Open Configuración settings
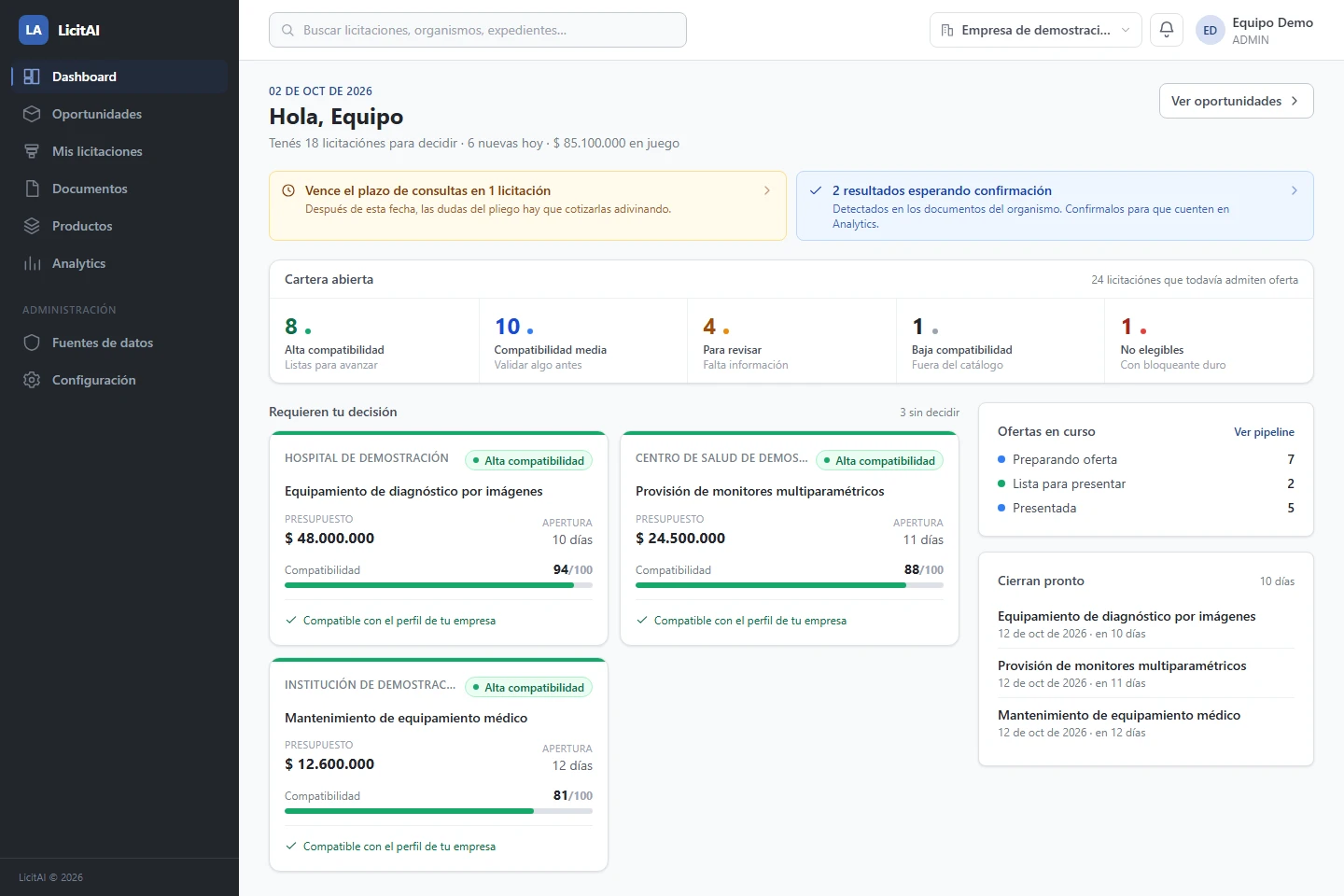Screen dimensions: 1344x896 [x=119, y=380]
